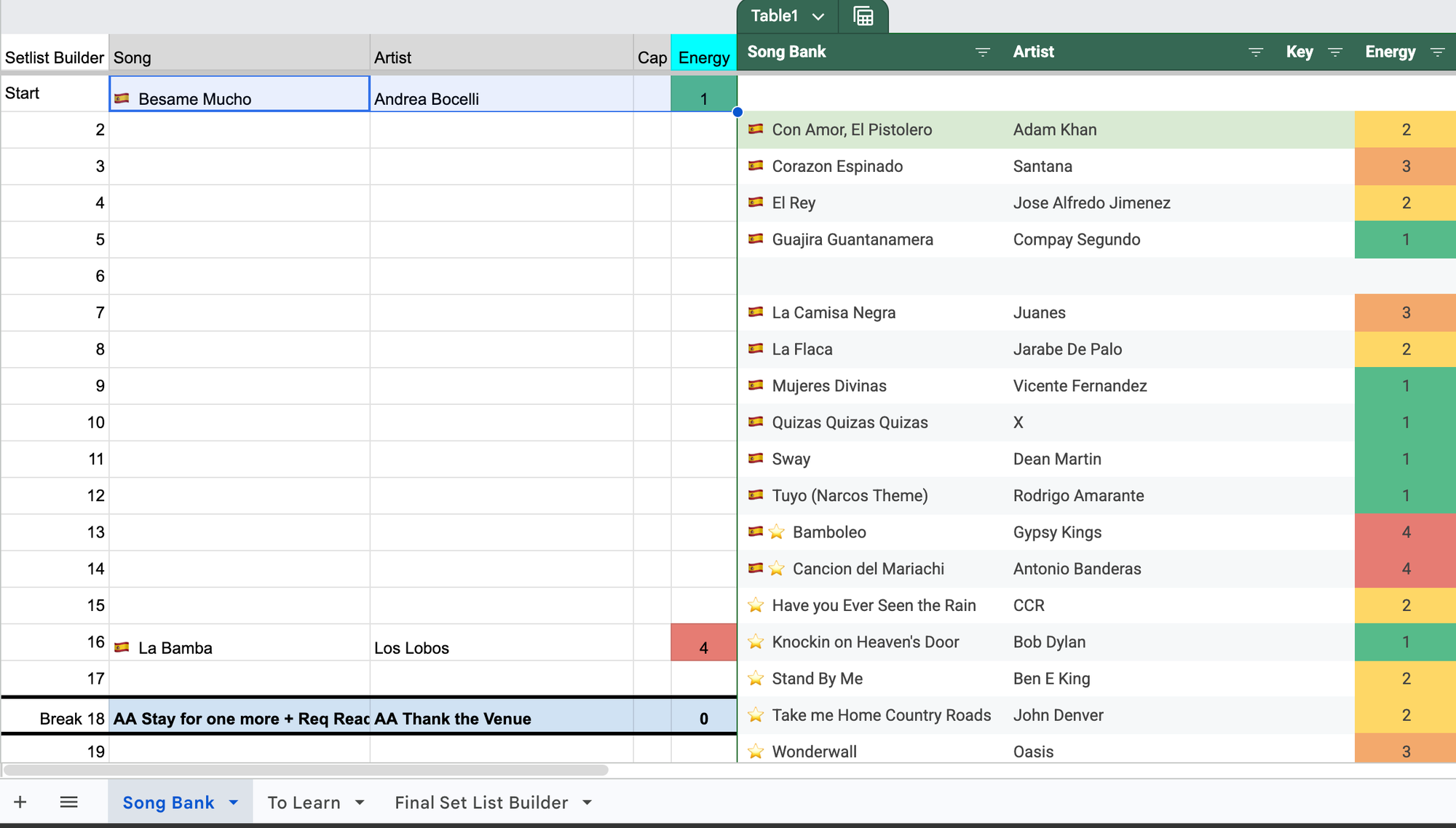Open the Key column filter icon

tap(1335, 52)
